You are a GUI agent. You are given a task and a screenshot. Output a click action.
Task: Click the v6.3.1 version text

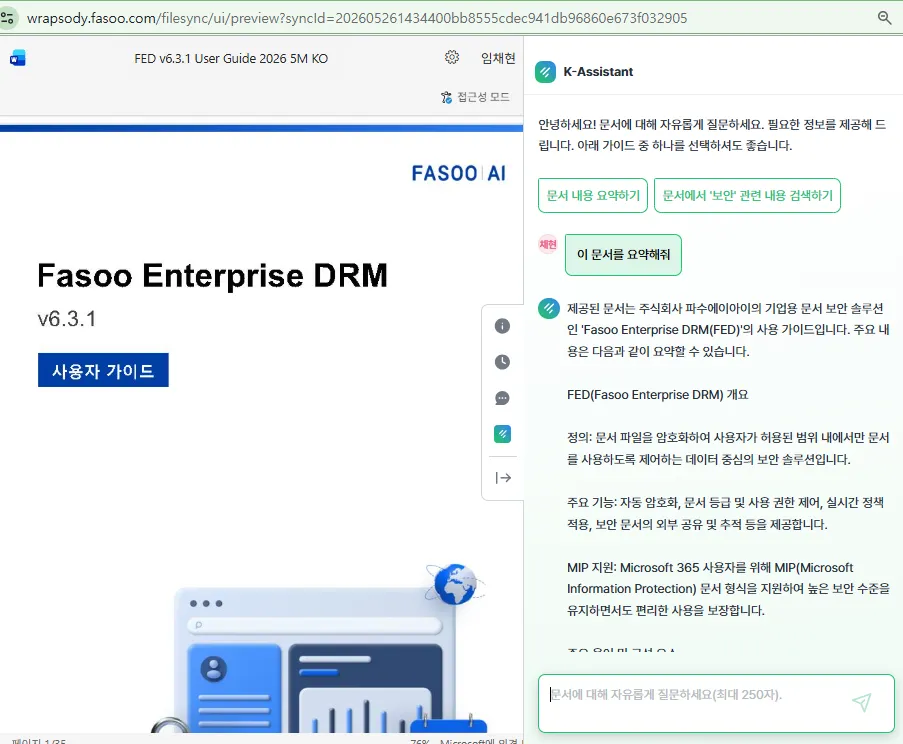point(67,319)
